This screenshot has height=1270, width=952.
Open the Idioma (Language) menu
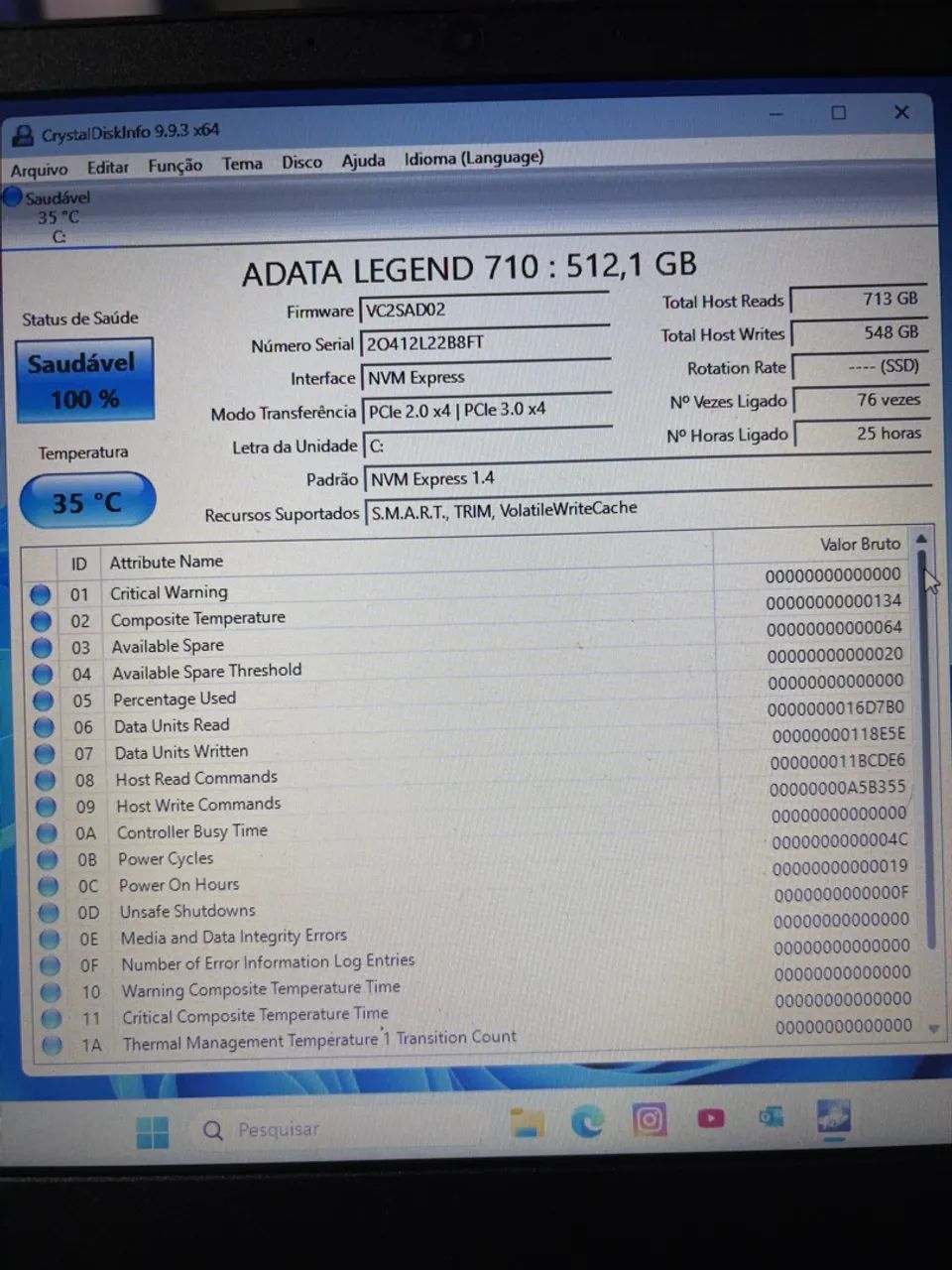coord(473,157)
